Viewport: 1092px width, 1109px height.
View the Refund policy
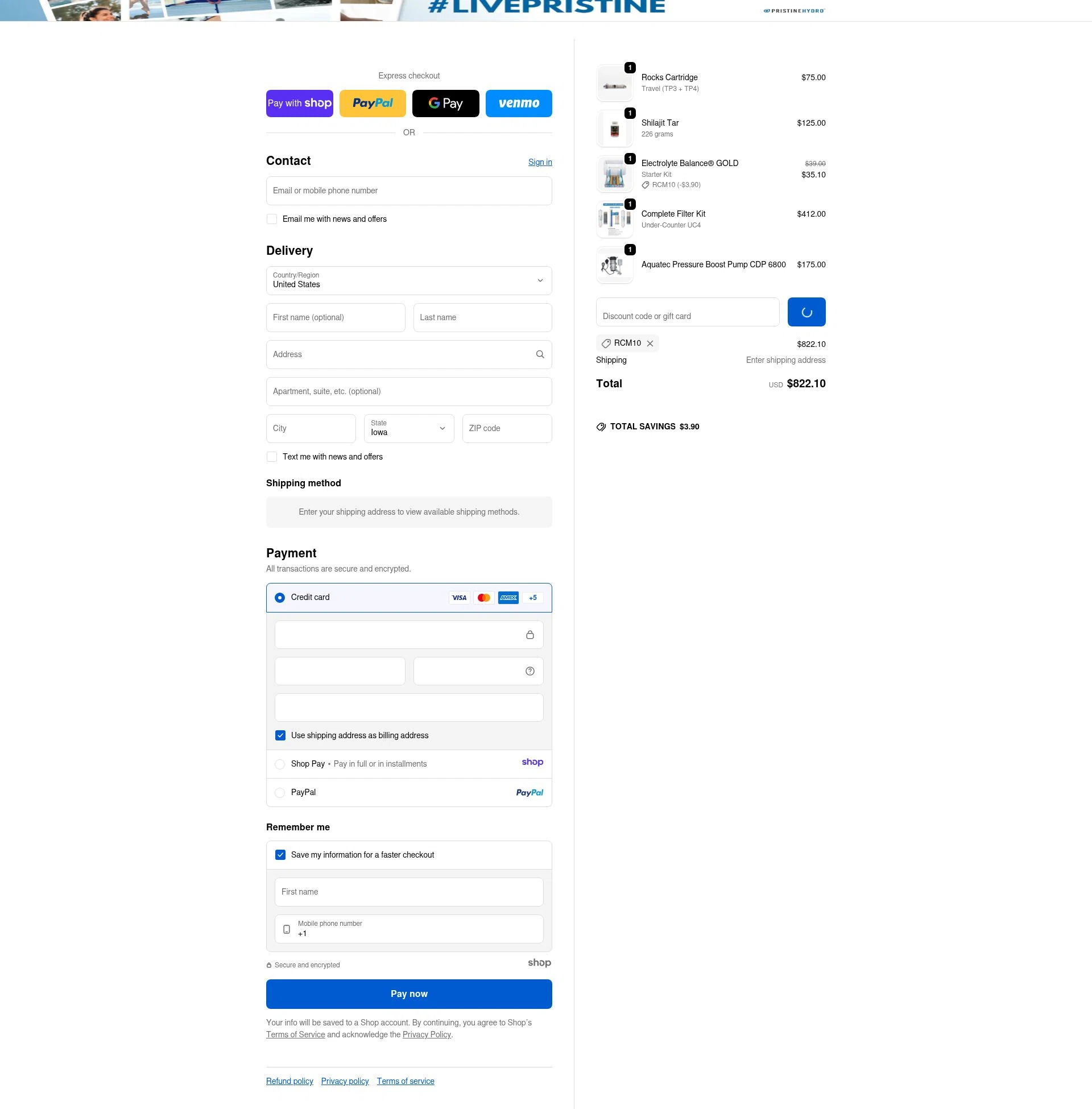289,1081
